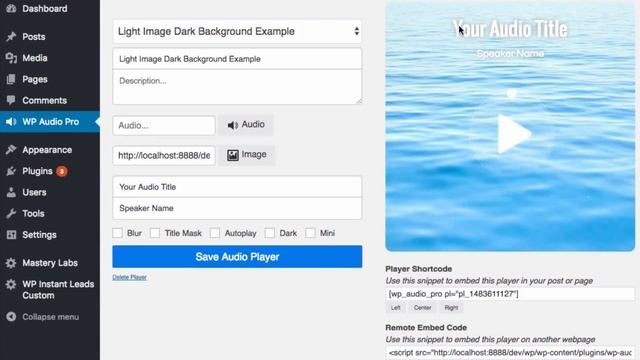Click the Mastery Labs gear icon
This screenshot has height=360, width=640.
click(11, 263)
